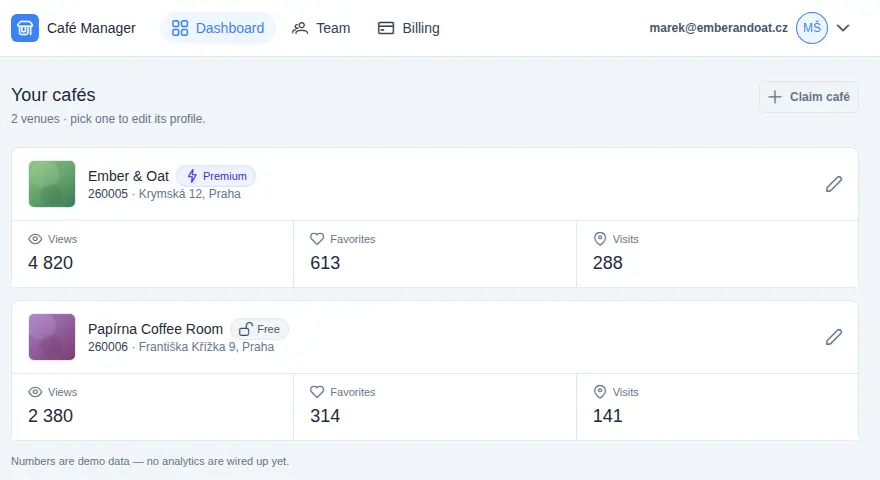Click the favorites value 314
This screenshot has width=880, height=480.
coord(325,415)
